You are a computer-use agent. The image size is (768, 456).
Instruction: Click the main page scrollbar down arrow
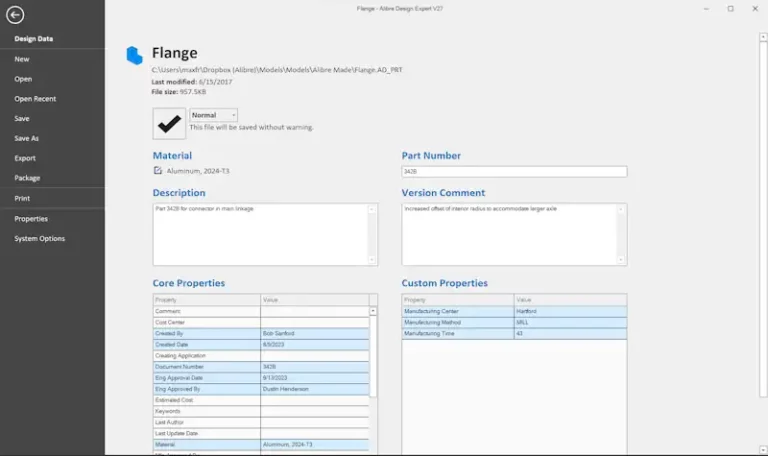[763, 450]
